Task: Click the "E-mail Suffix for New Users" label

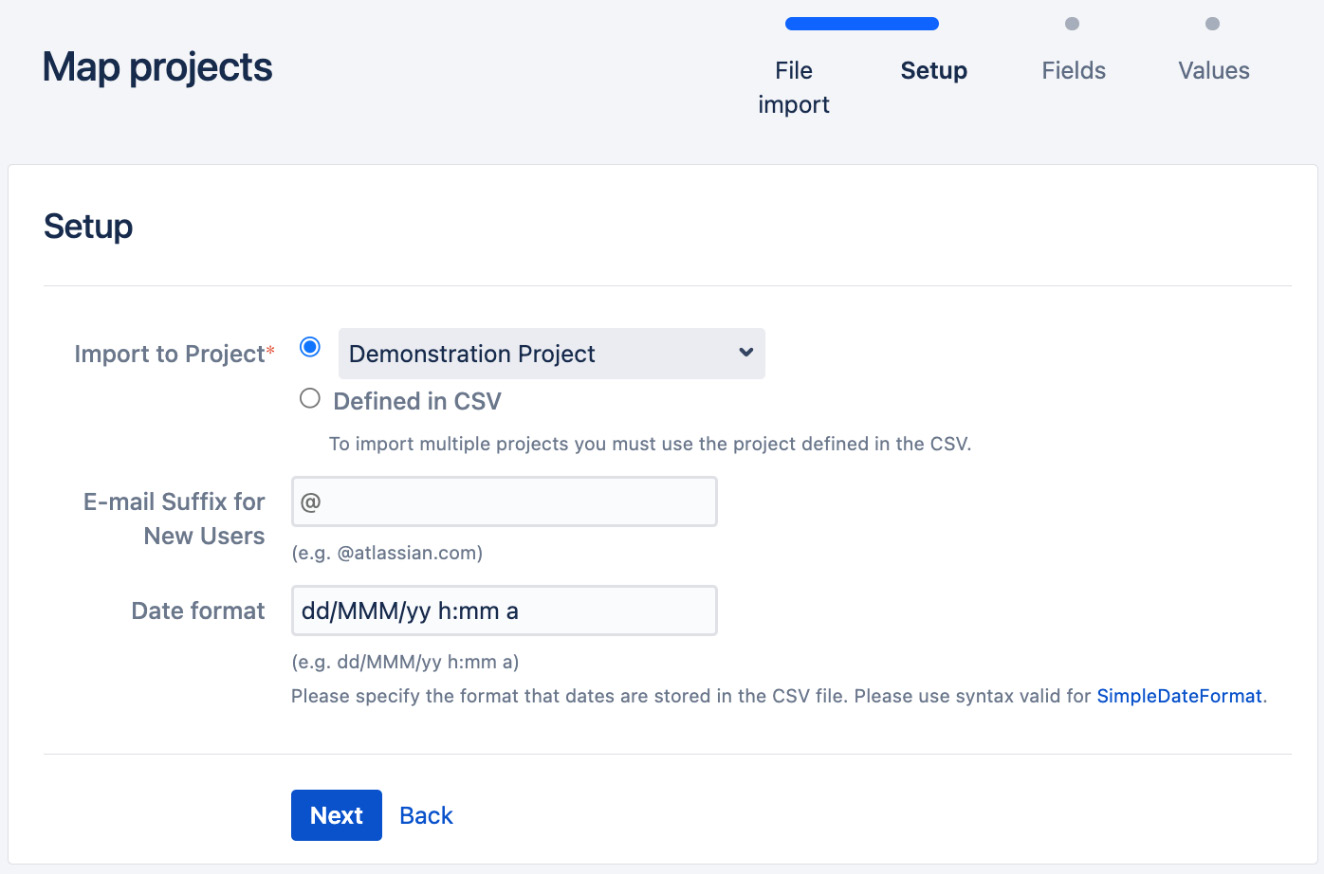Action: coord(174,519)
